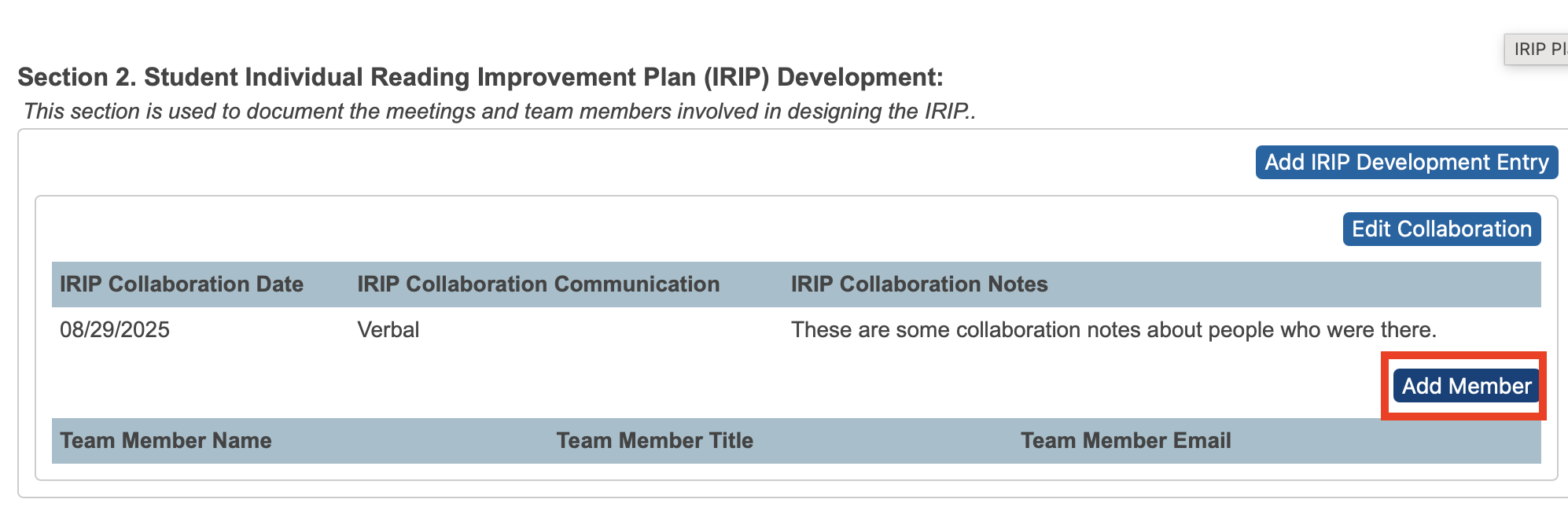Click the Section 2 IRIP Development heading
1568x525 pixels.
click(480, 77)
